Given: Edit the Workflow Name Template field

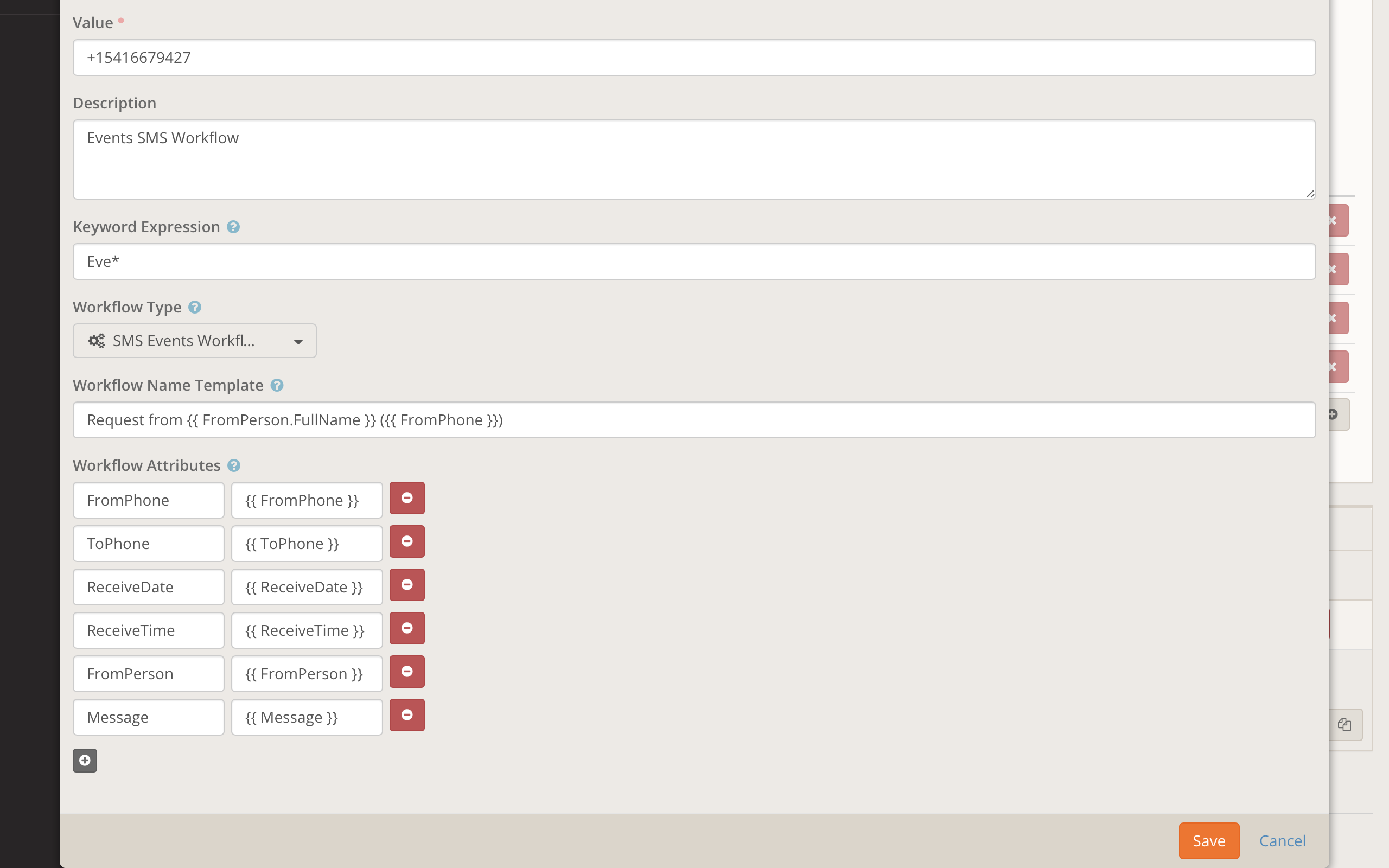Looking at the screenshot, I should pyautogui.click(x=693, y=420).
